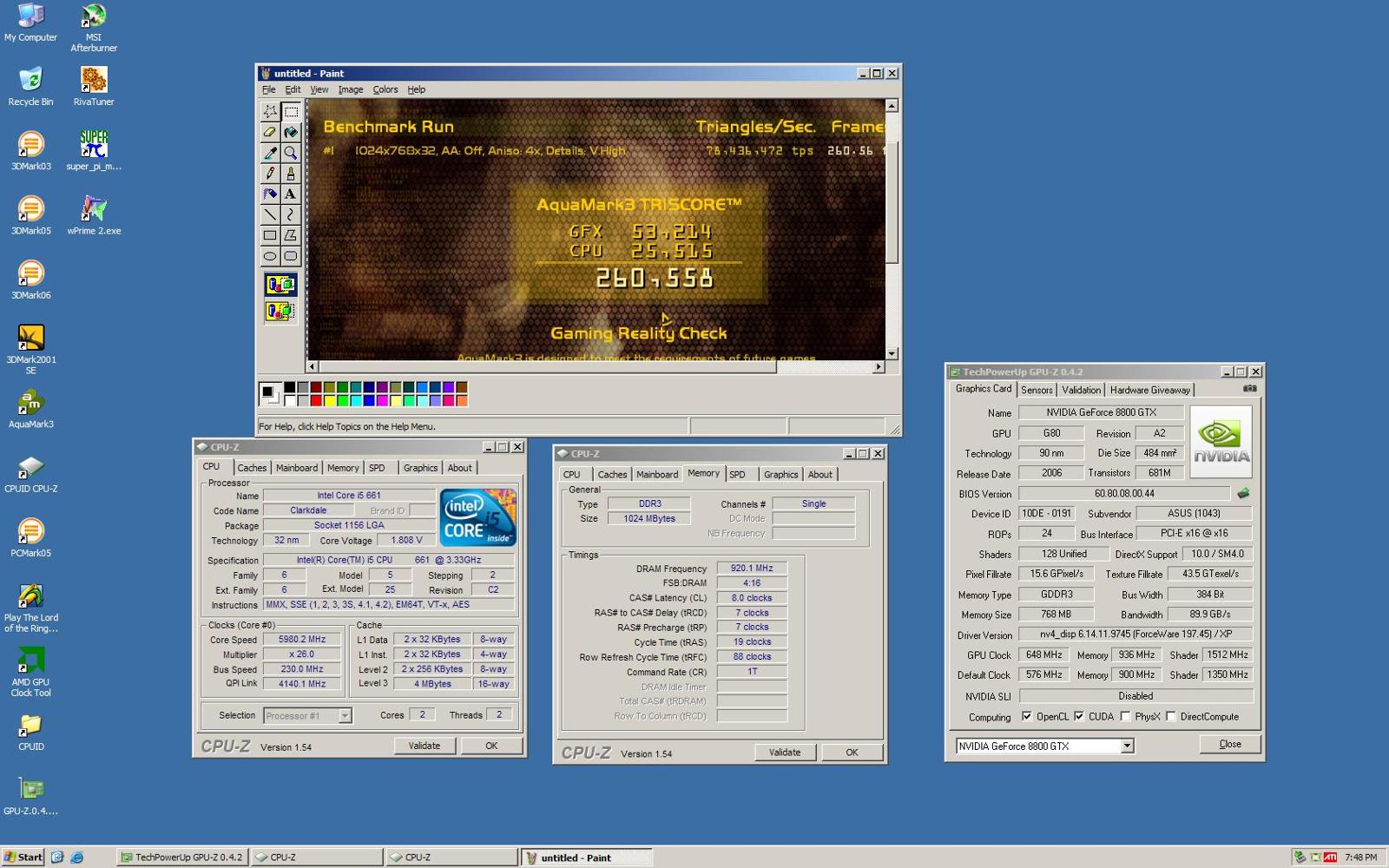Click the GPU-Z screenshot camera icon
The height and width of the screenshot is (868, 1389).
click(x=1249, y=389)
